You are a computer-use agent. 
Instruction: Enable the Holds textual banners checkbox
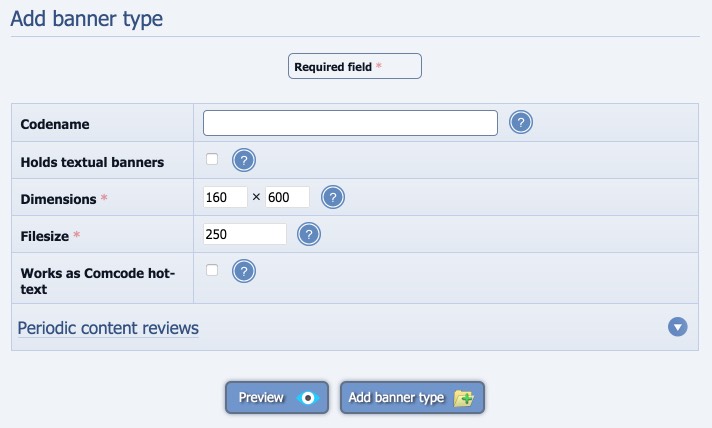(x=212, y=159)
